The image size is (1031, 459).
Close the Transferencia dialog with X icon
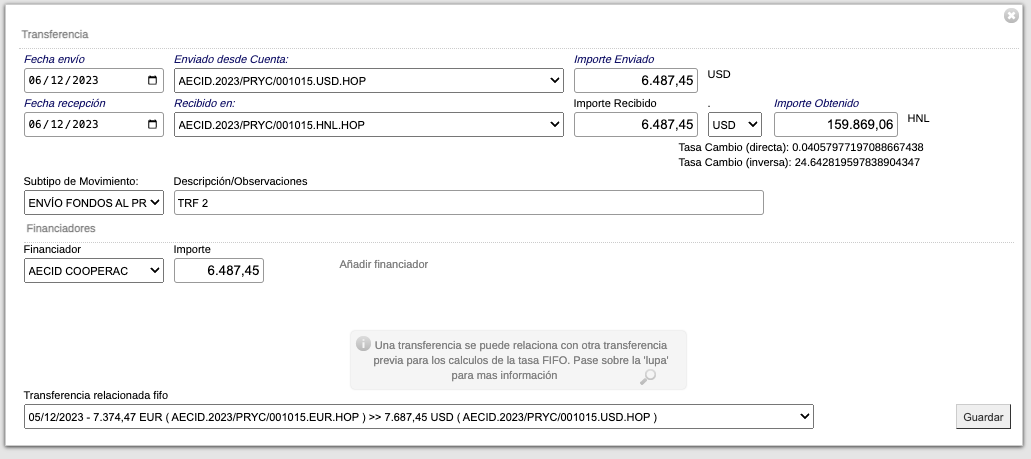point(1011,15)
